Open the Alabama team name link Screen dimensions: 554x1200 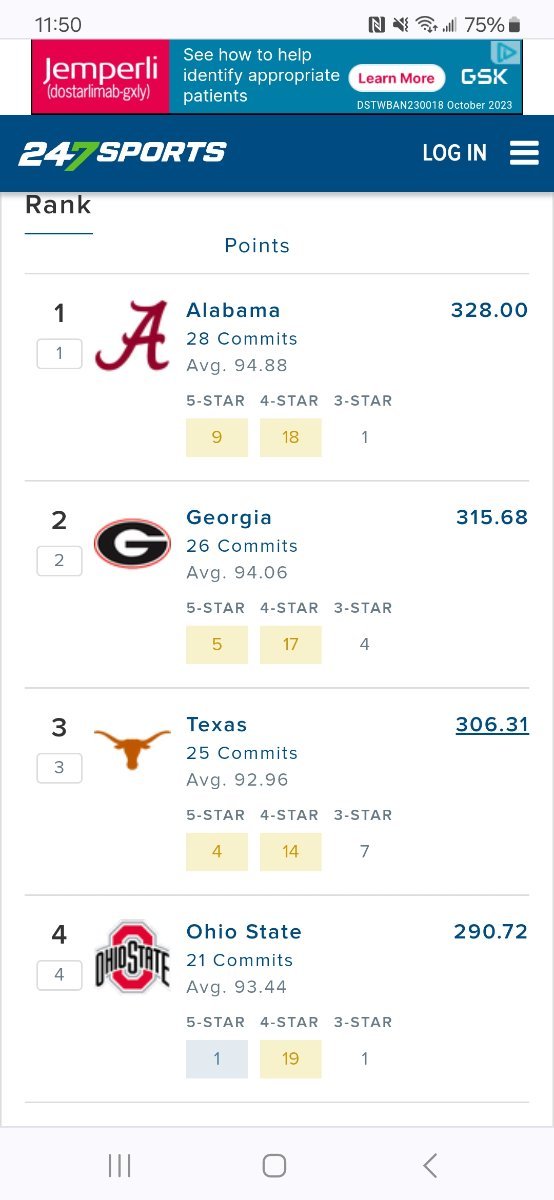[233, 310]
